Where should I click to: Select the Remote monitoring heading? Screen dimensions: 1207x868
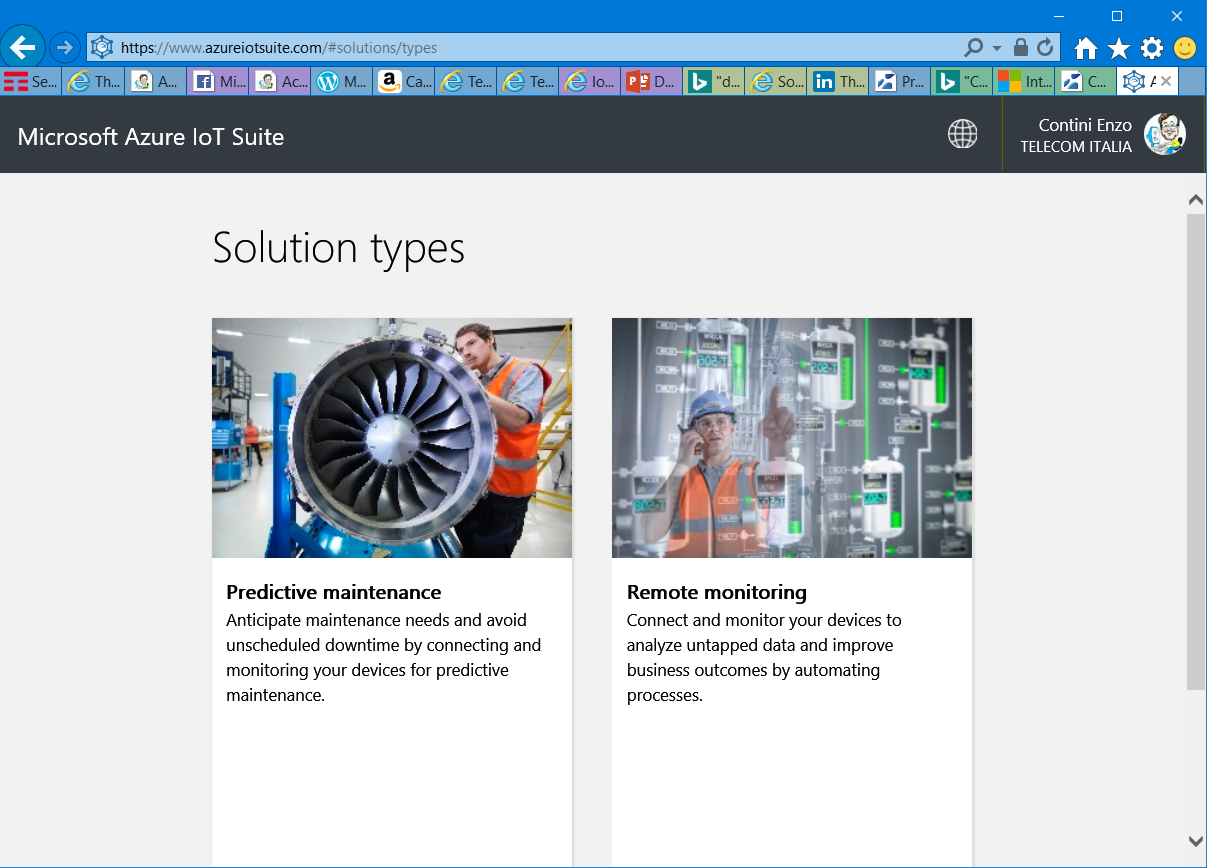pos(716,592)
